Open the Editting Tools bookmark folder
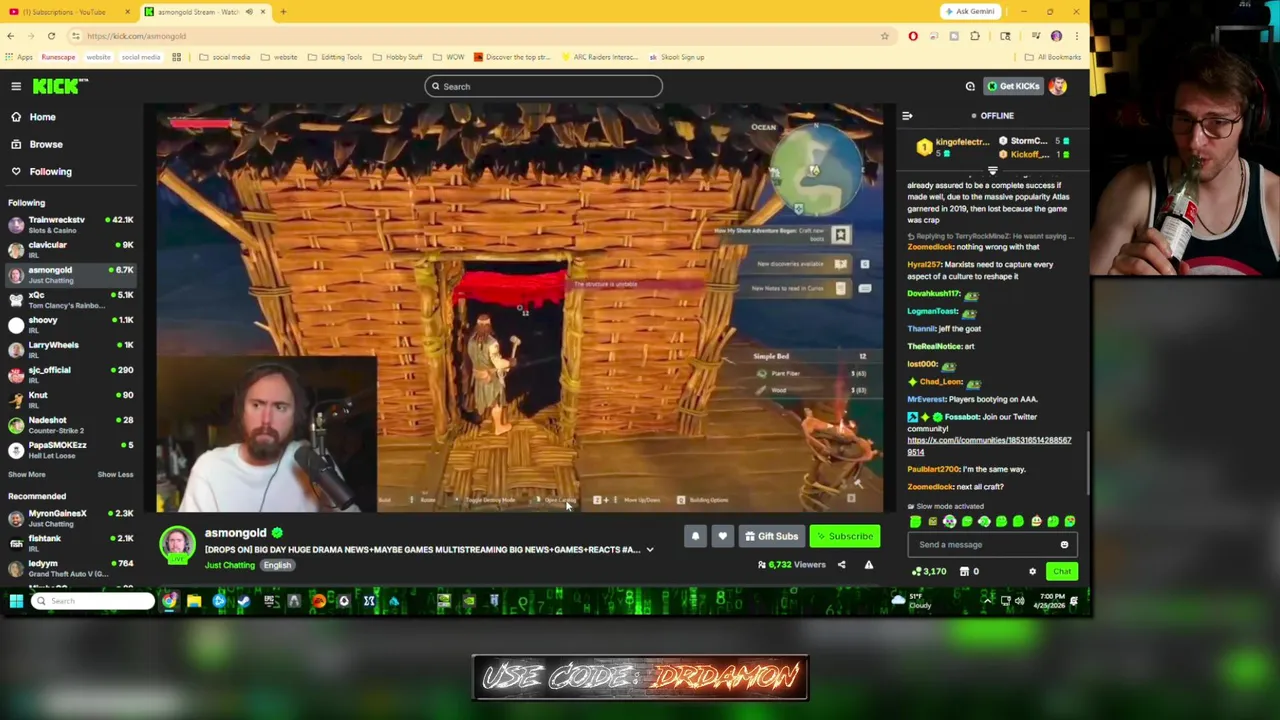1280x720 pixels. [x=335, y=57]
